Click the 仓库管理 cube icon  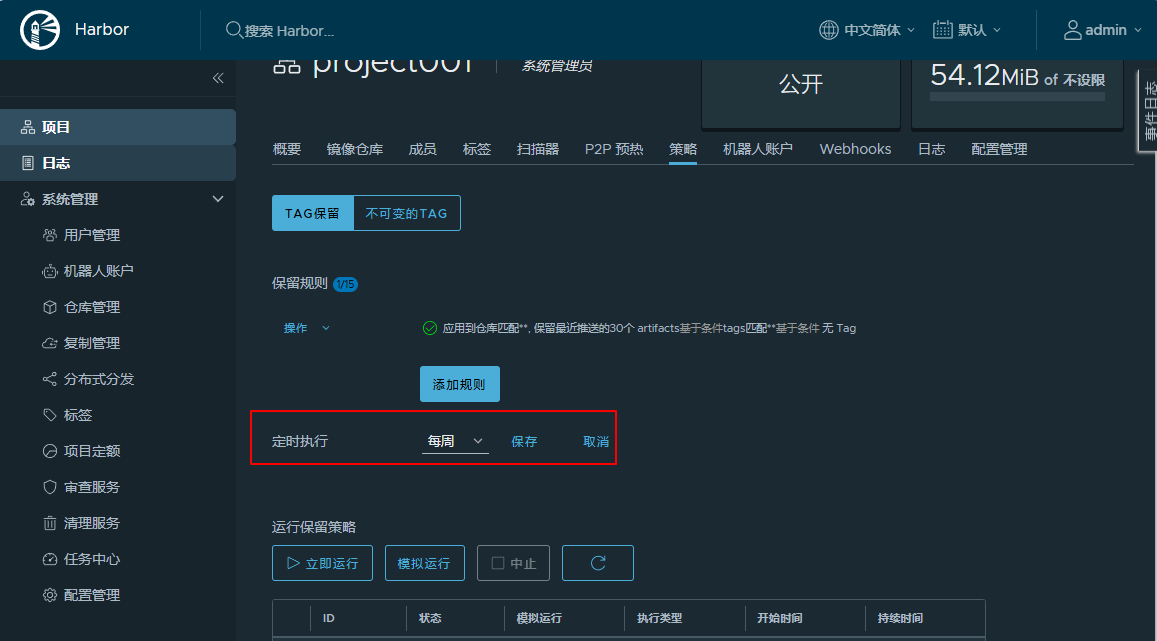[49, 307]
